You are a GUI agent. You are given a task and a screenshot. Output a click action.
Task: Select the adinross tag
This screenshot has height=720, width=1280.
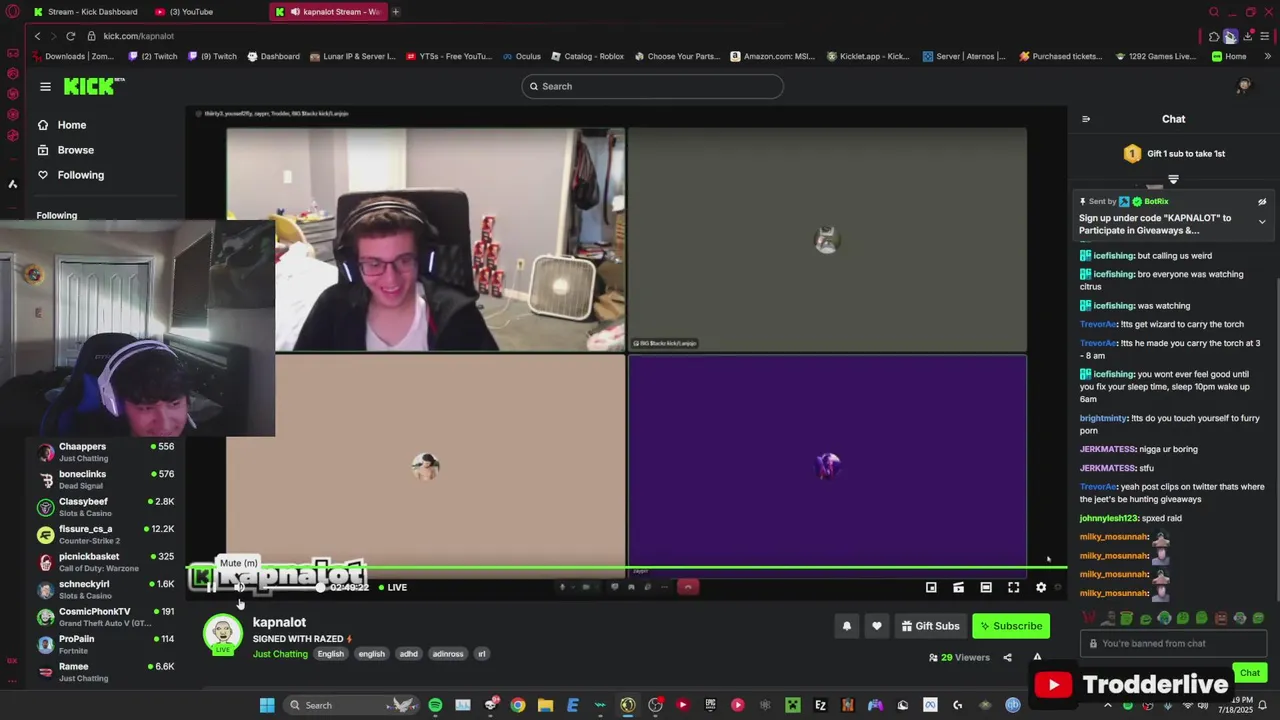[x=448, y=654]
